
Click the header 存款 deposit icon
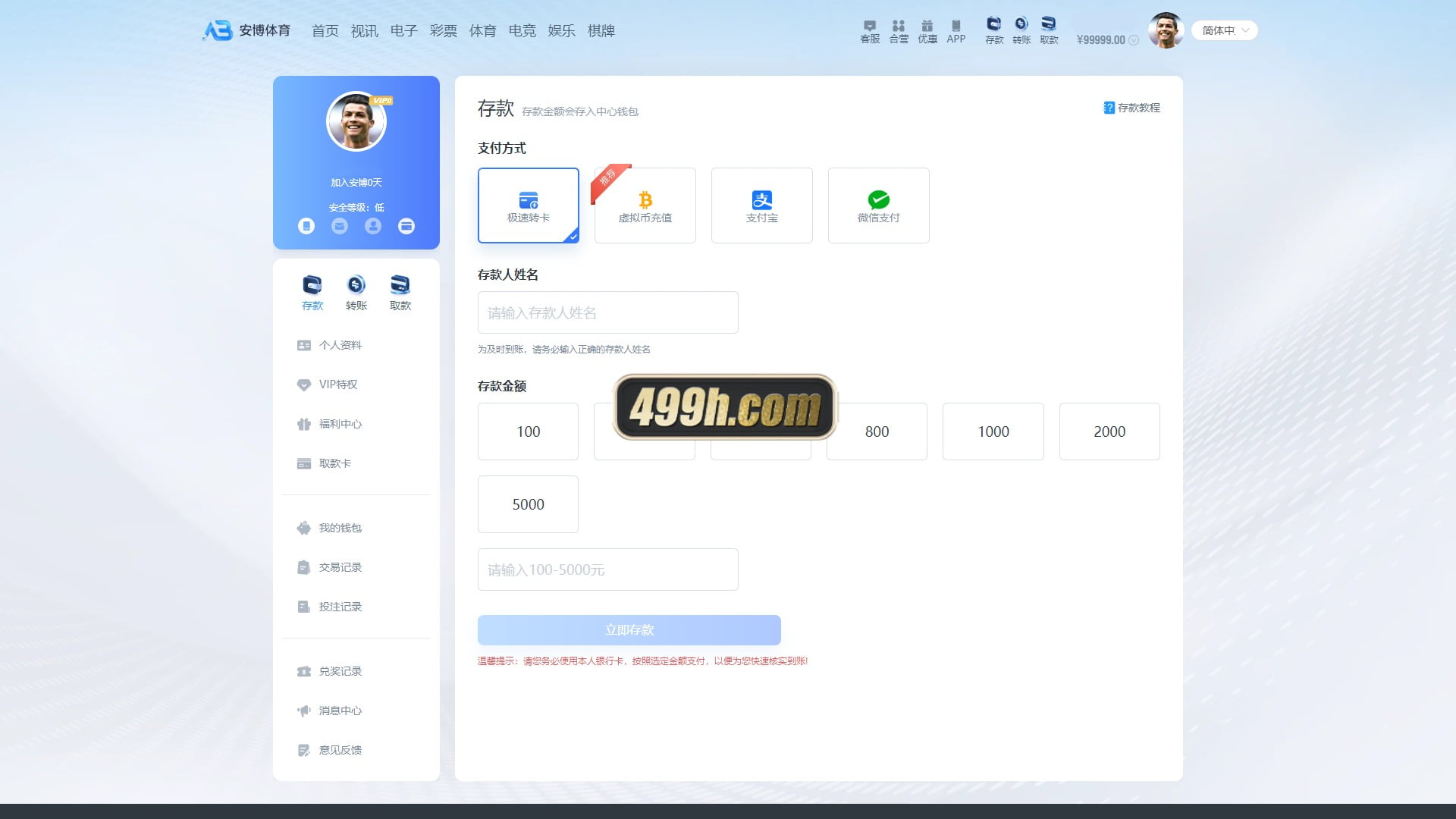point(994,30)
